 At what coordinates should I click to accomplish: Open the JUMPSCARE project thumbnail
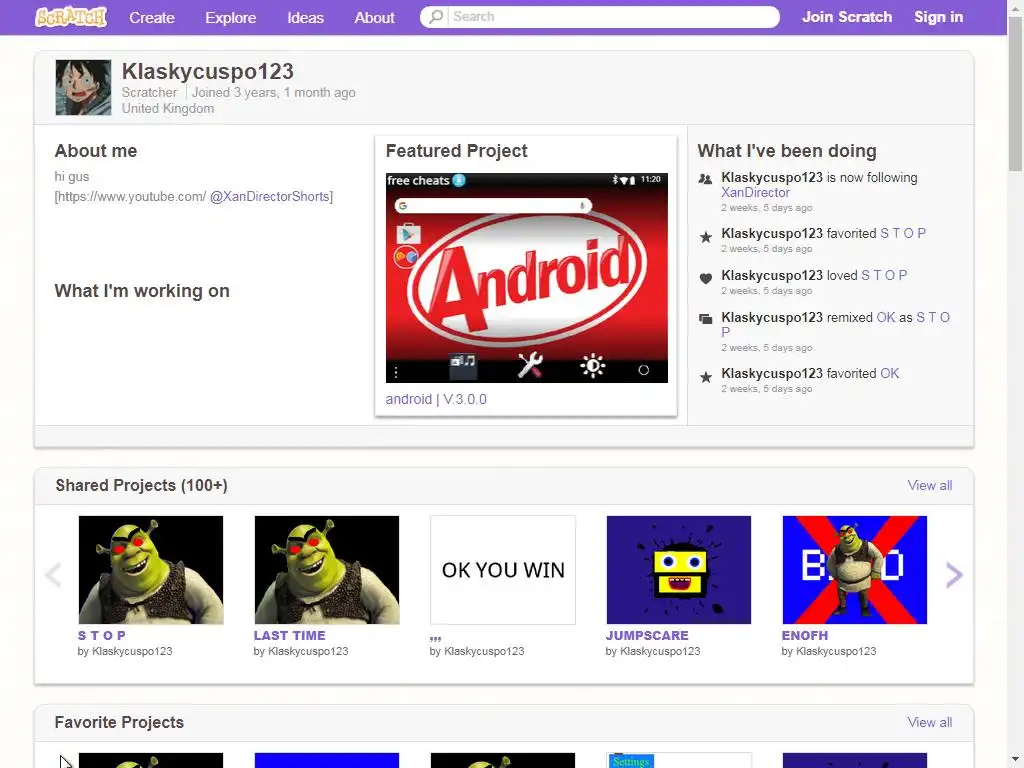pos(679,570)
